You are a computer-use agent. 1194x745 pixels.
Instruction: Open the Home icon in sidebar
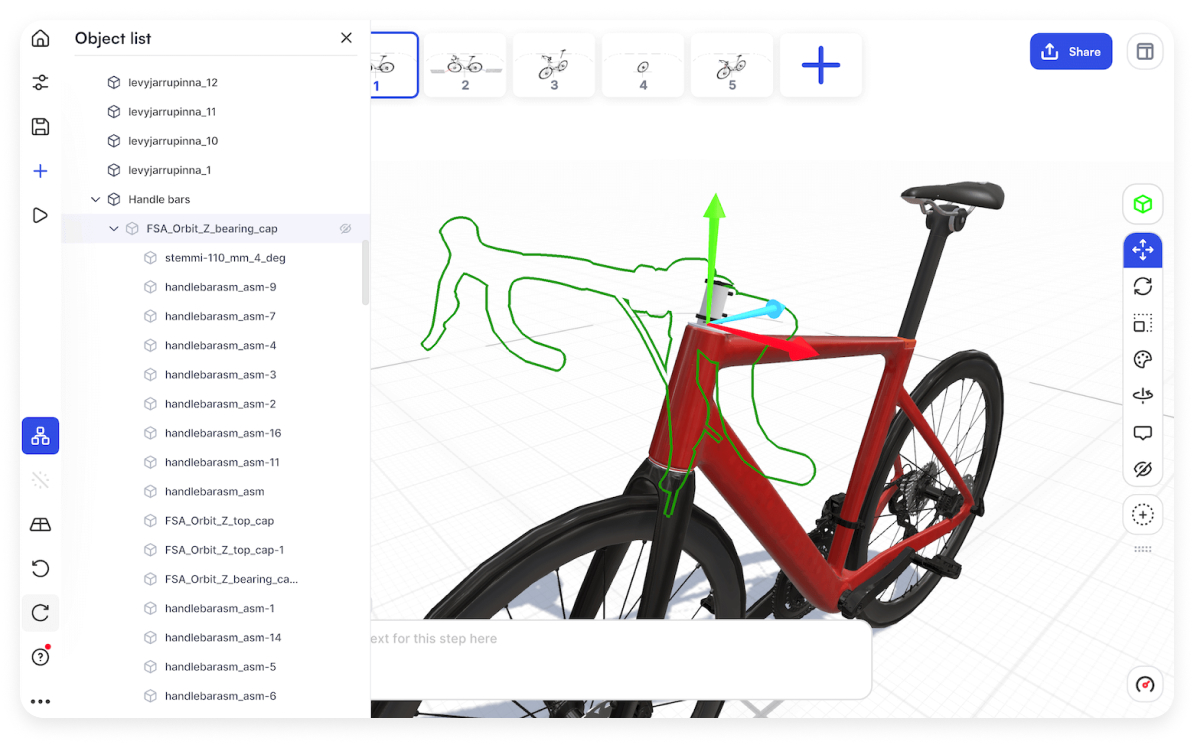(x=40, y=38)
